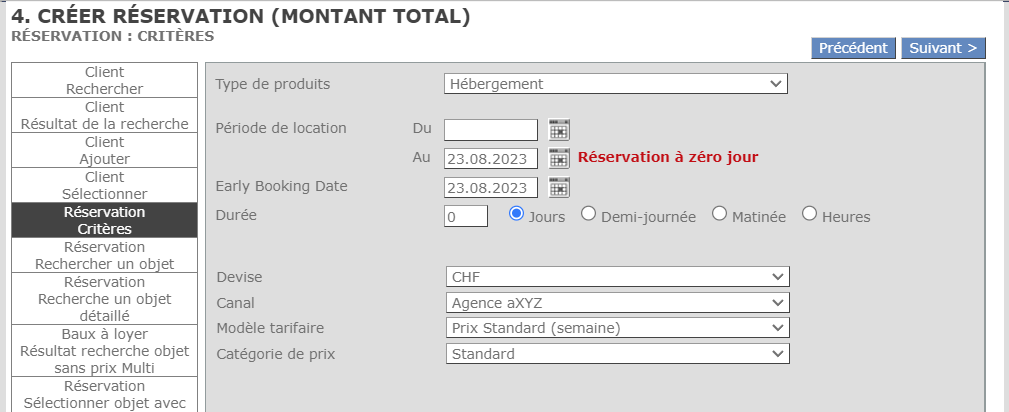1009x412 pixels.
Task: Open the Modèle tarifaire dropdown
Action: click(x=616, y=328)
